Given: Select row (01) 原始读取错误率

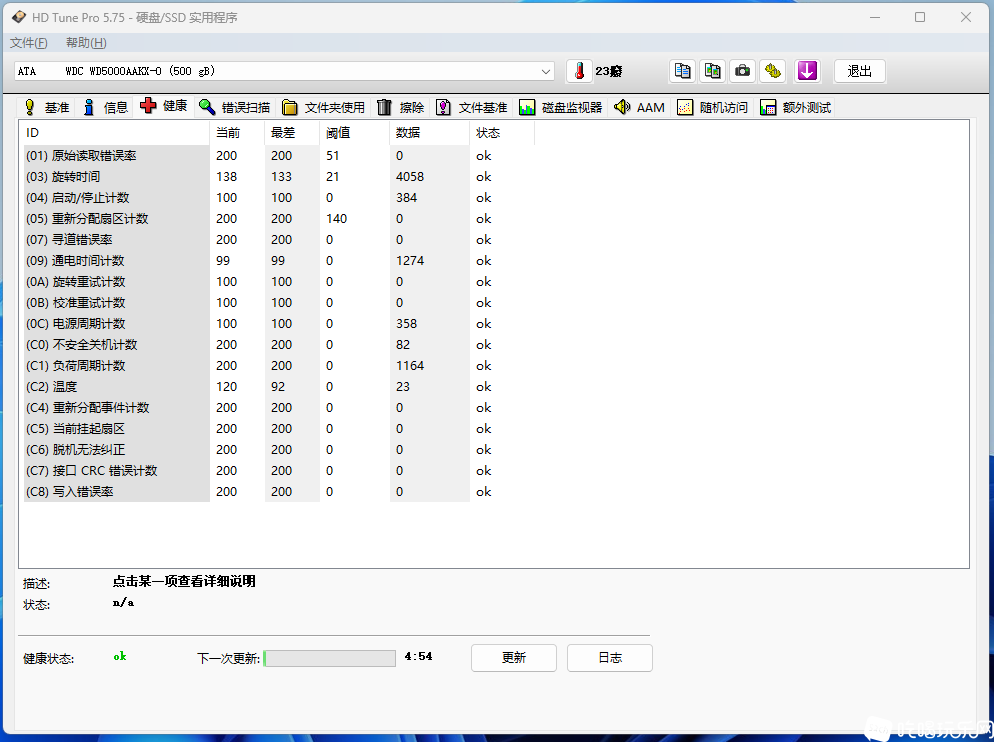Looking at the screenshot, I should point(279,155).
